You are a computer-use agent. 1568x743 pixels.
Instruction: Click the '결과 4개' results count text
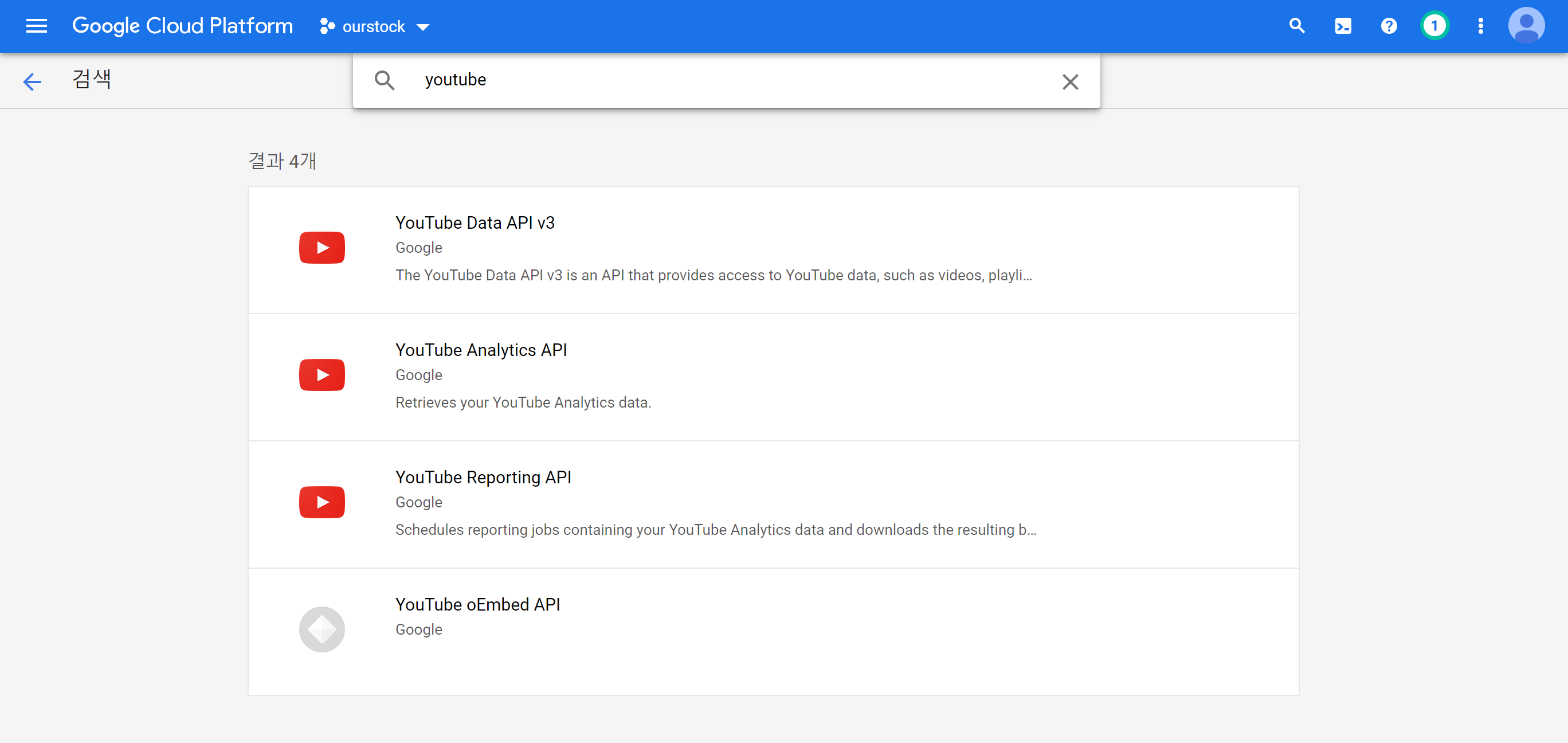(283, 161)
